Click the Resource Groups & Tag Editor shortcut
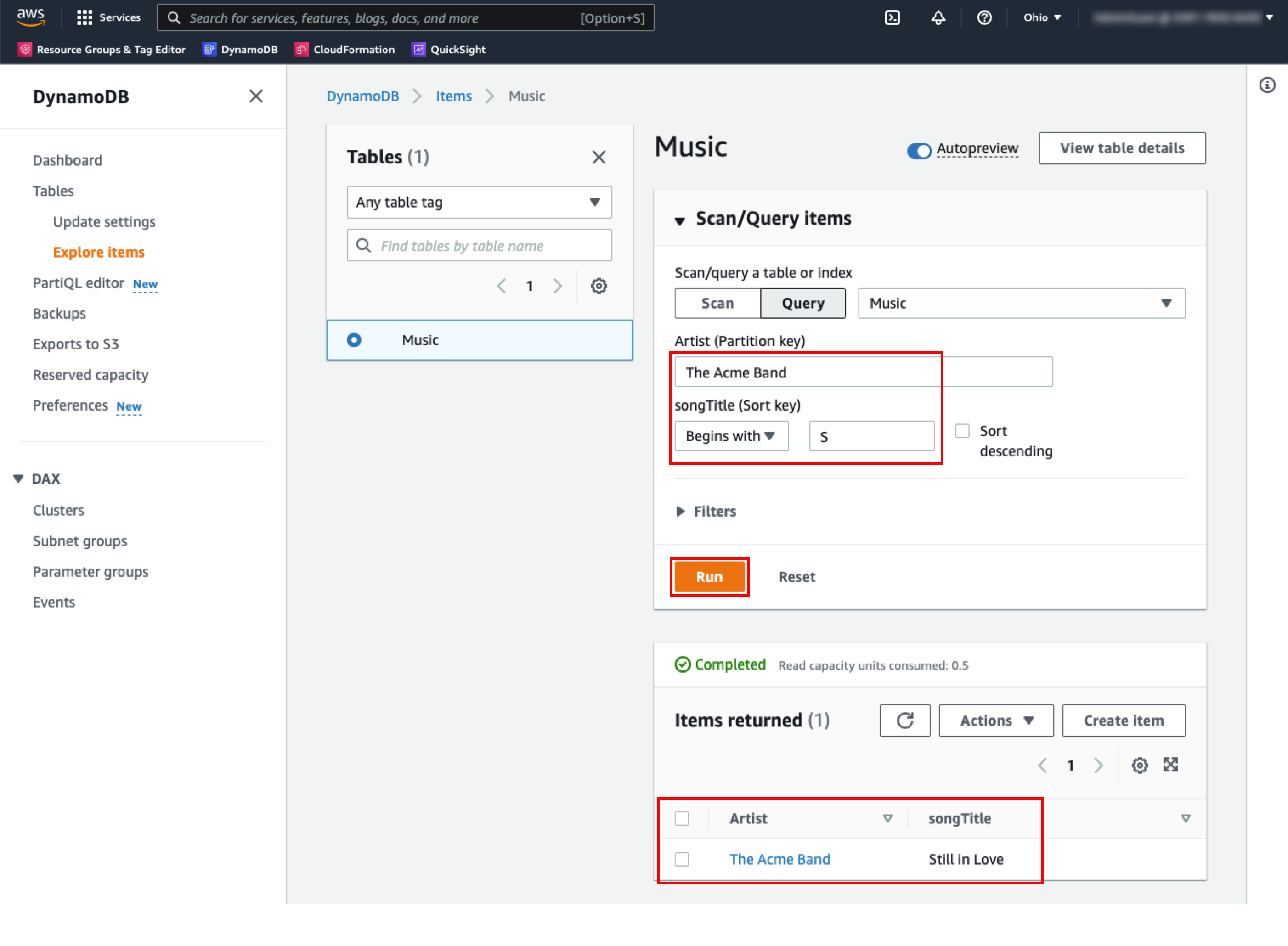This screenshot has height=946, width=1288. pos(102,49)
